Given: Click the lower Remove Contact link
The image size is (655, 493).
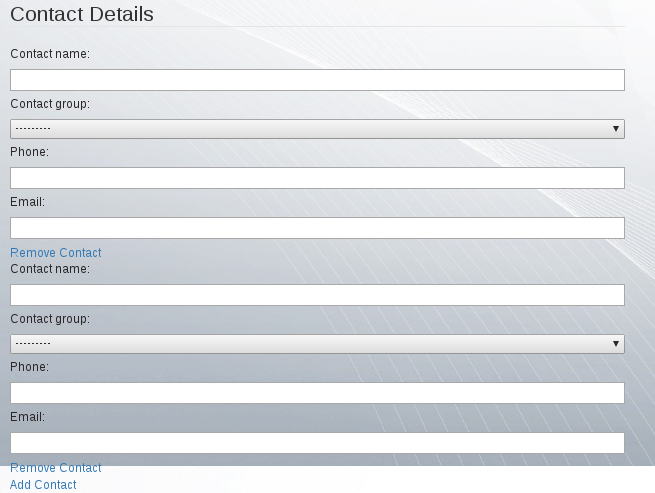Looking at the screenshot, I should click(56, 468).
